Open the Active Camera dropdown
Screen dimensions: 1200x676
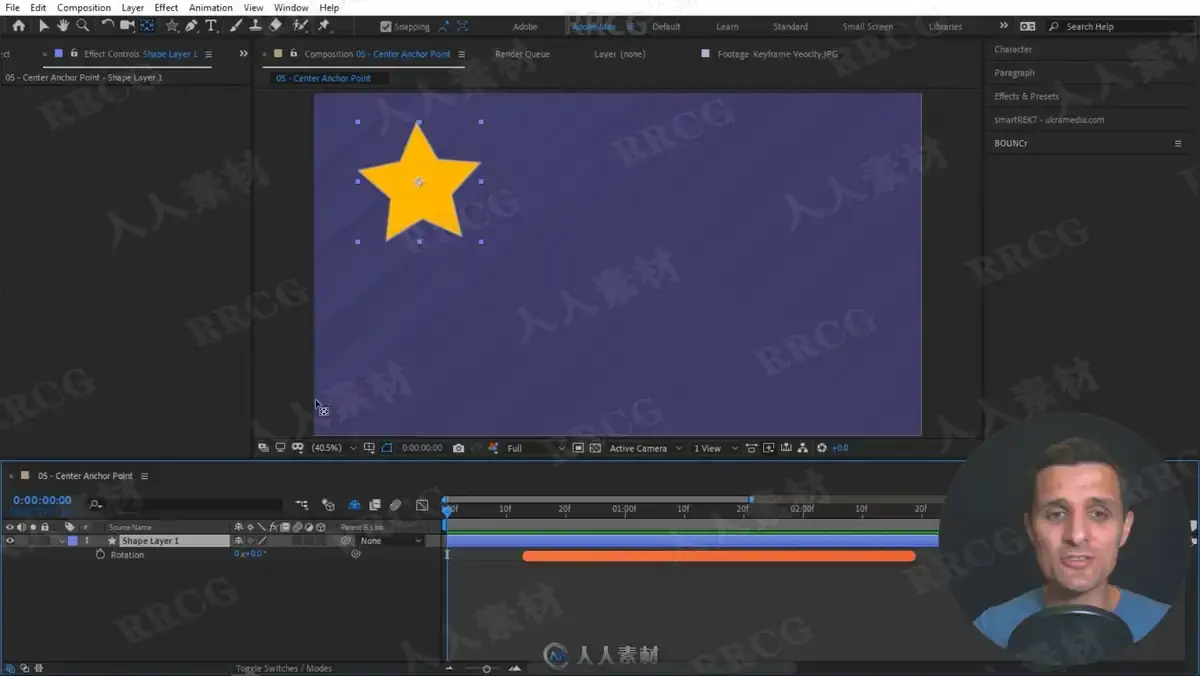[x=646, y=448]
